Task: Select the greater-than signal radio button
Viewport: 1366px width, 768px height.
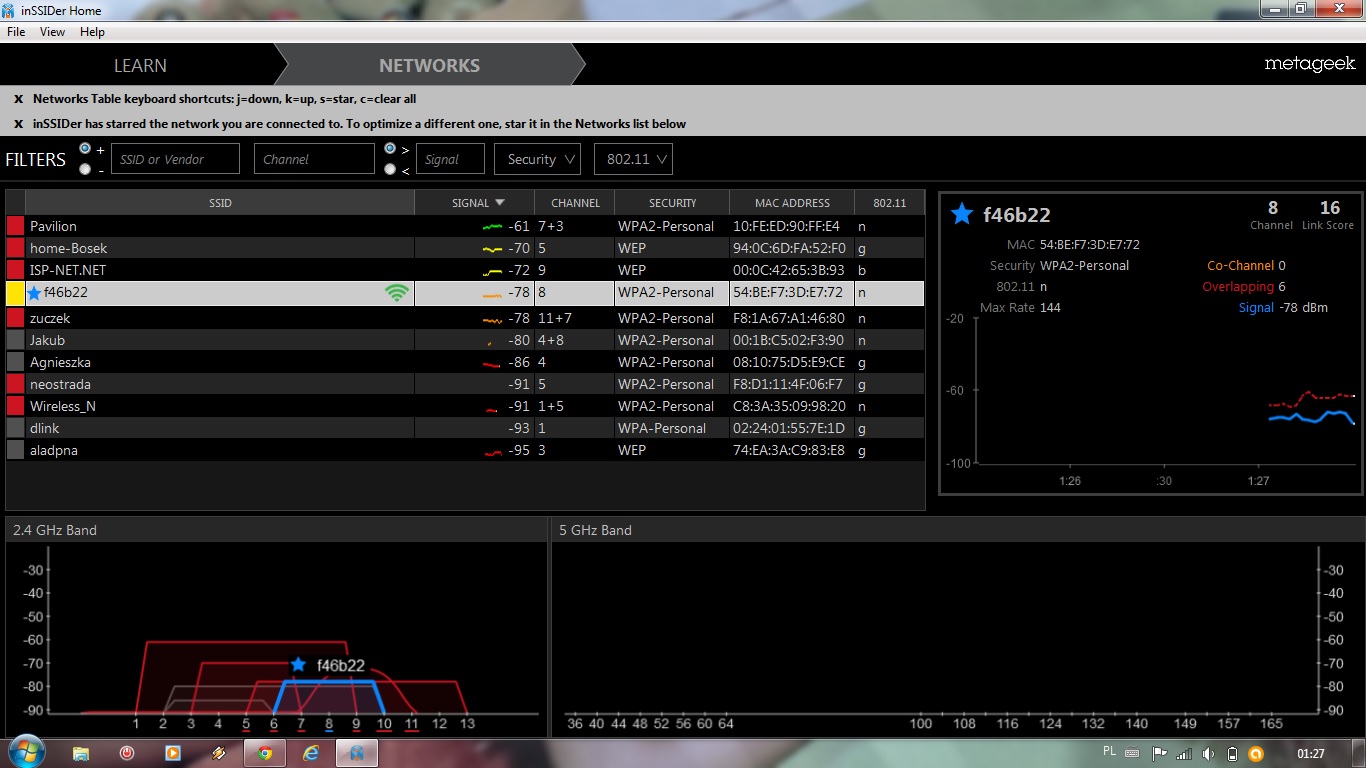Action: (390, 148)
